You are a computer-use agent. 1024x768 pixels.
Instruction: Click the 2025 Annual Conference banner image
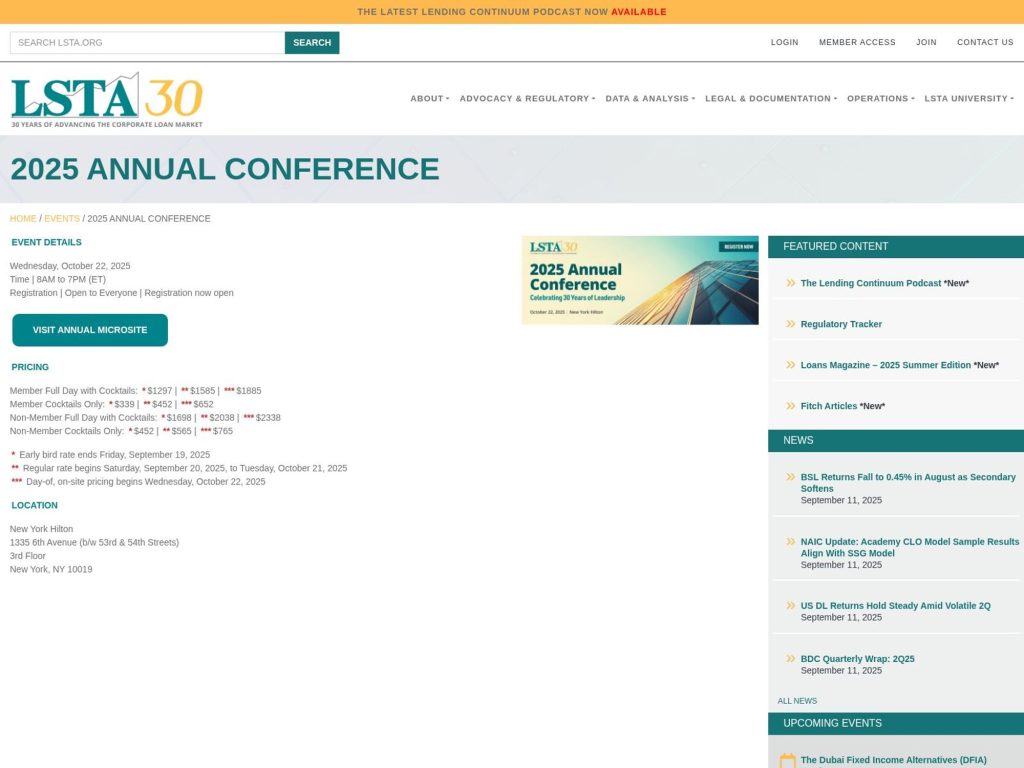point(639,279)
